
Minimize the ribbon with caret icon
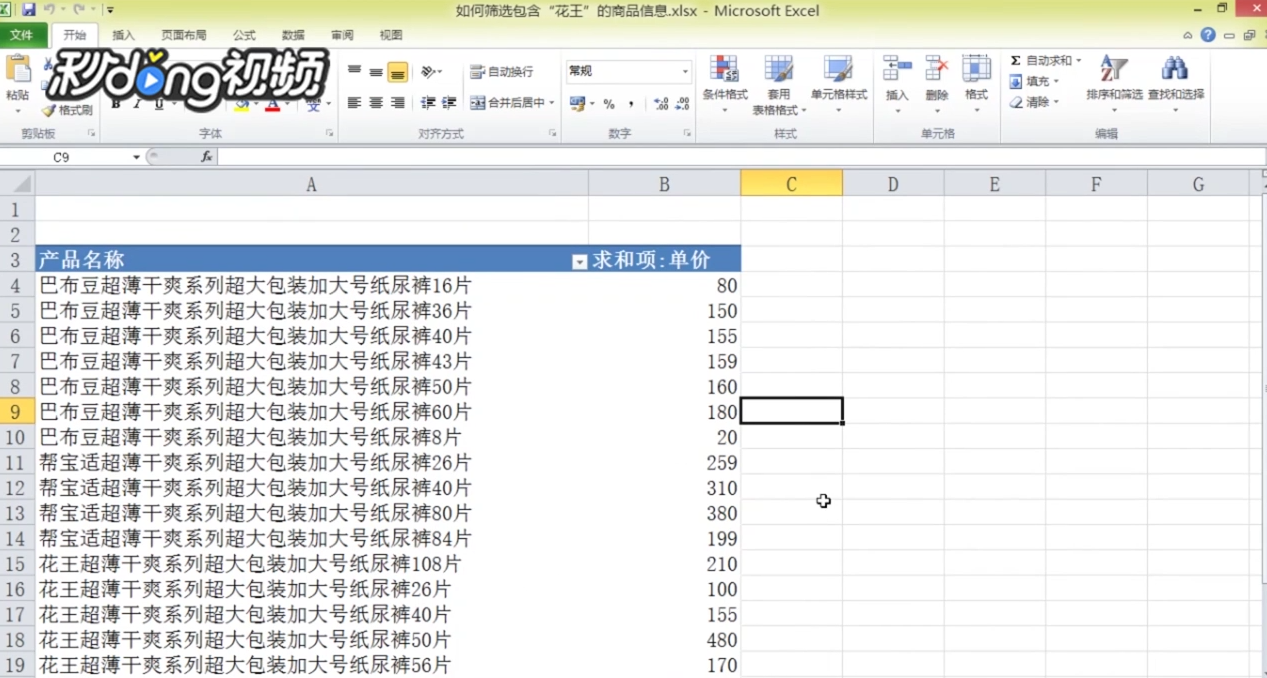[1188, 35]
